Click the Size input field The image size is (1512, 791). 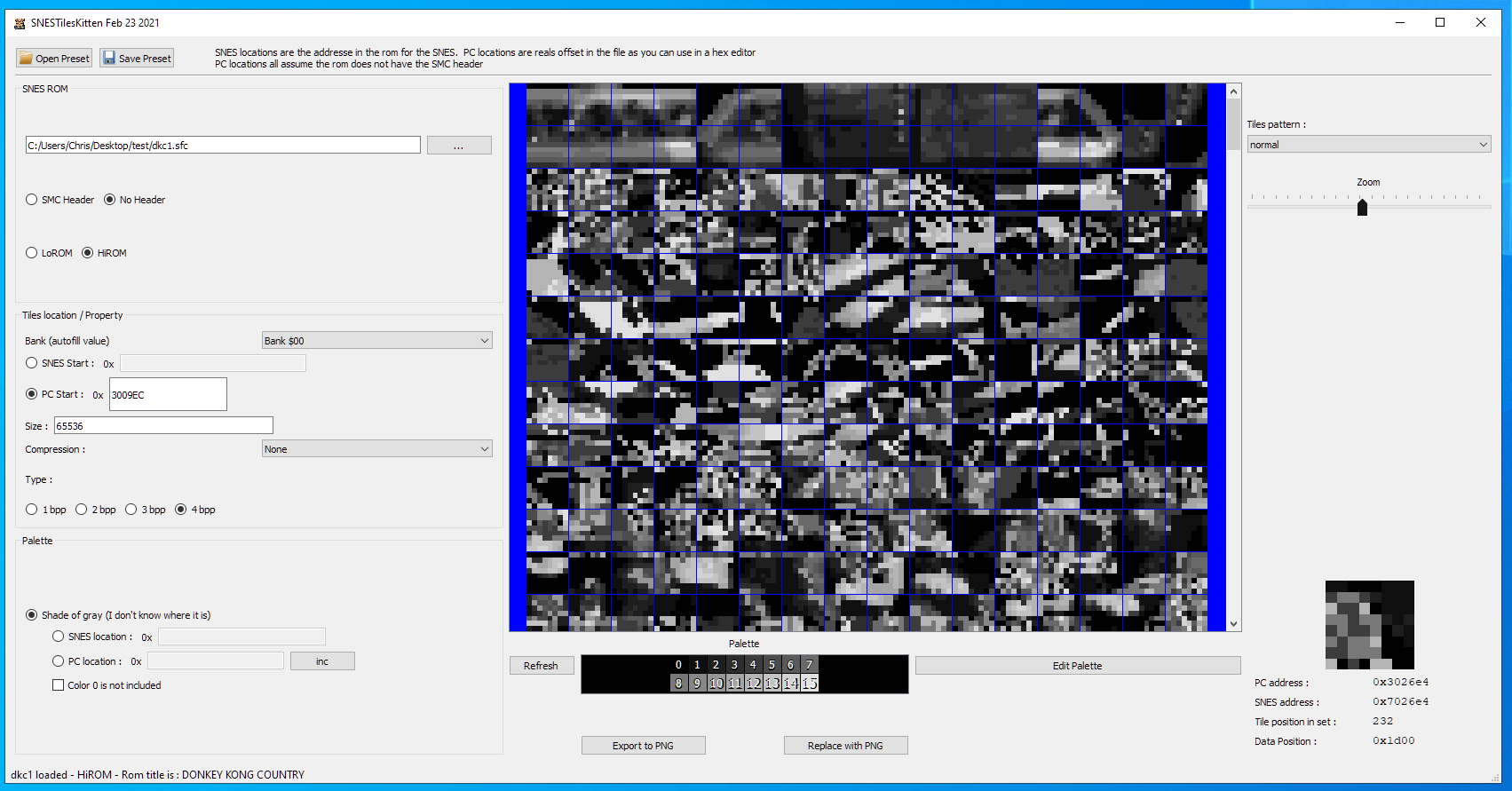click(x=163, y=426)
